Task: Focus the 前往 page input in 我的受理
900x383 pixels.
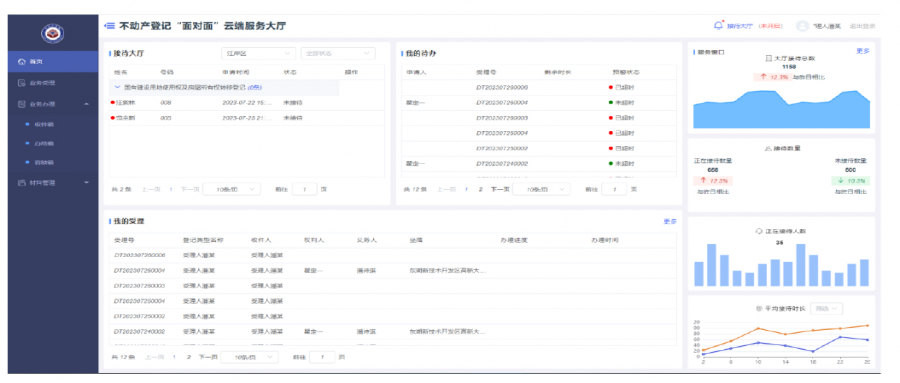Action: point(322,357)
